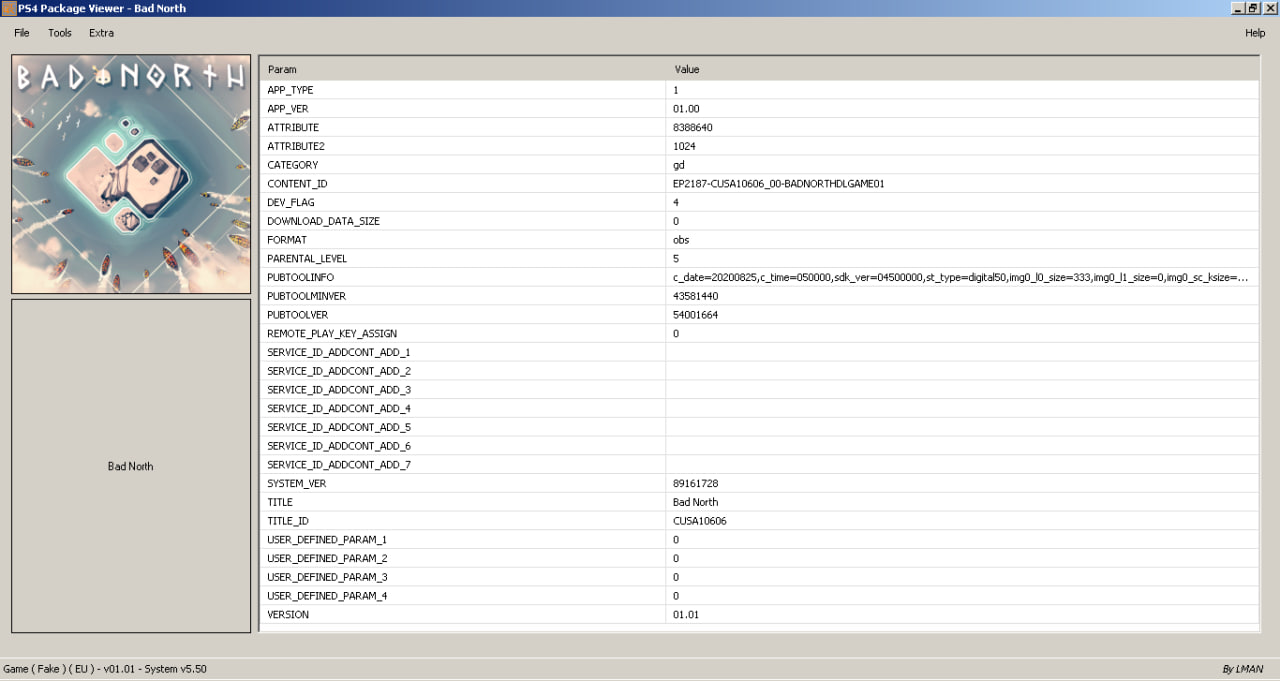Select the TITLE value Bad North
1280x681 pixels.
[695, 502]
